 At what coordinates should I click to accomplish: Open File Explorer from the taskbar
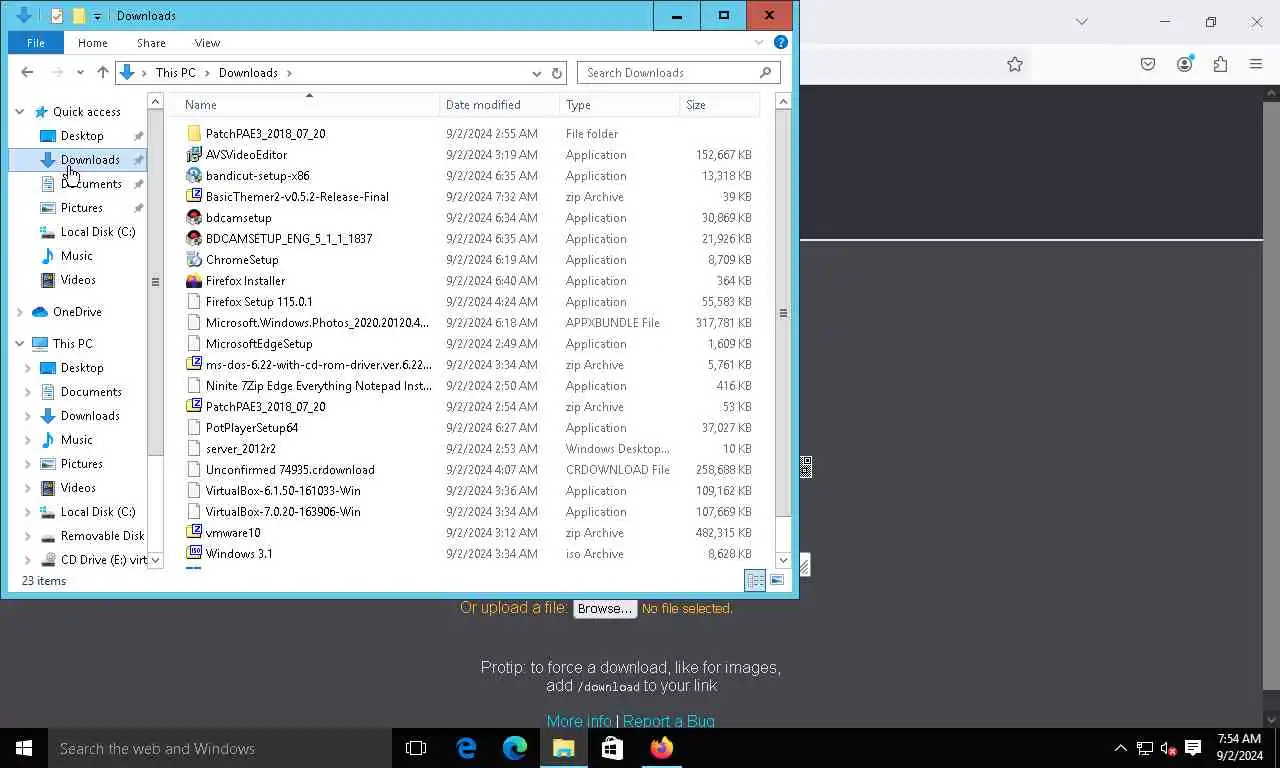point(564,748)
